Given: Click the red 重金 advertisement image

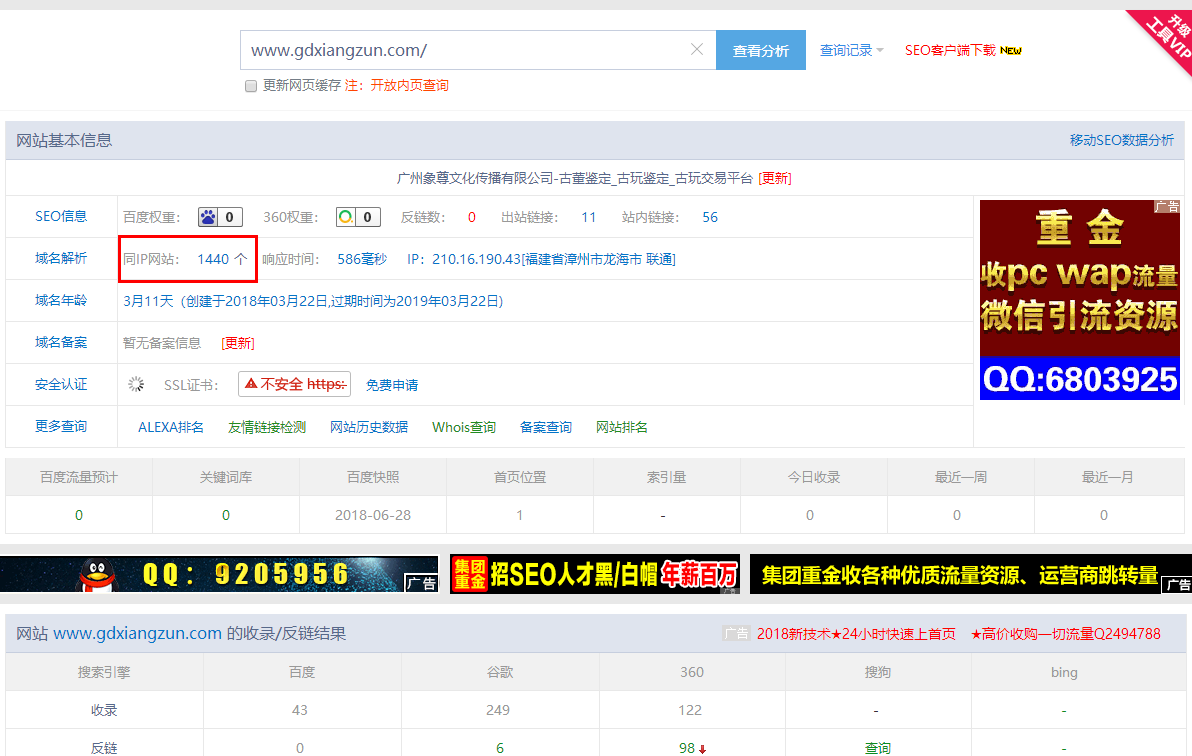Looking at the screenshot, I should click(1079, 299).
